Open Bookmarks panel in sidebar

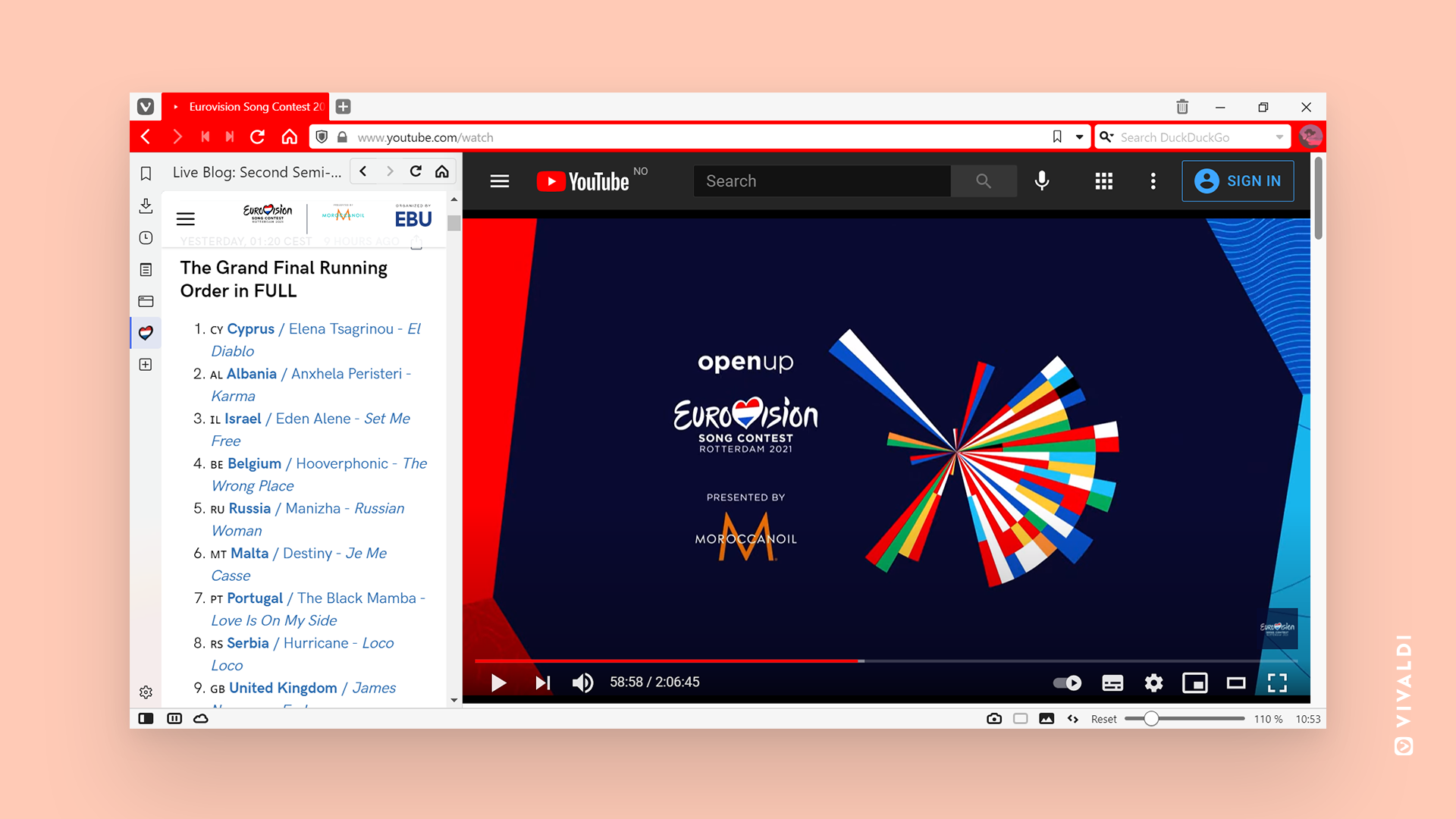146,174
